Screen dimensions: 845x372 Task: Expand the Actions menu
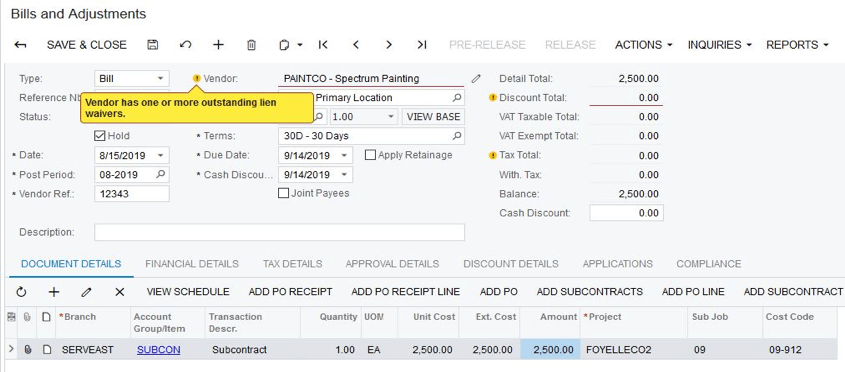[x=644, y=45]
